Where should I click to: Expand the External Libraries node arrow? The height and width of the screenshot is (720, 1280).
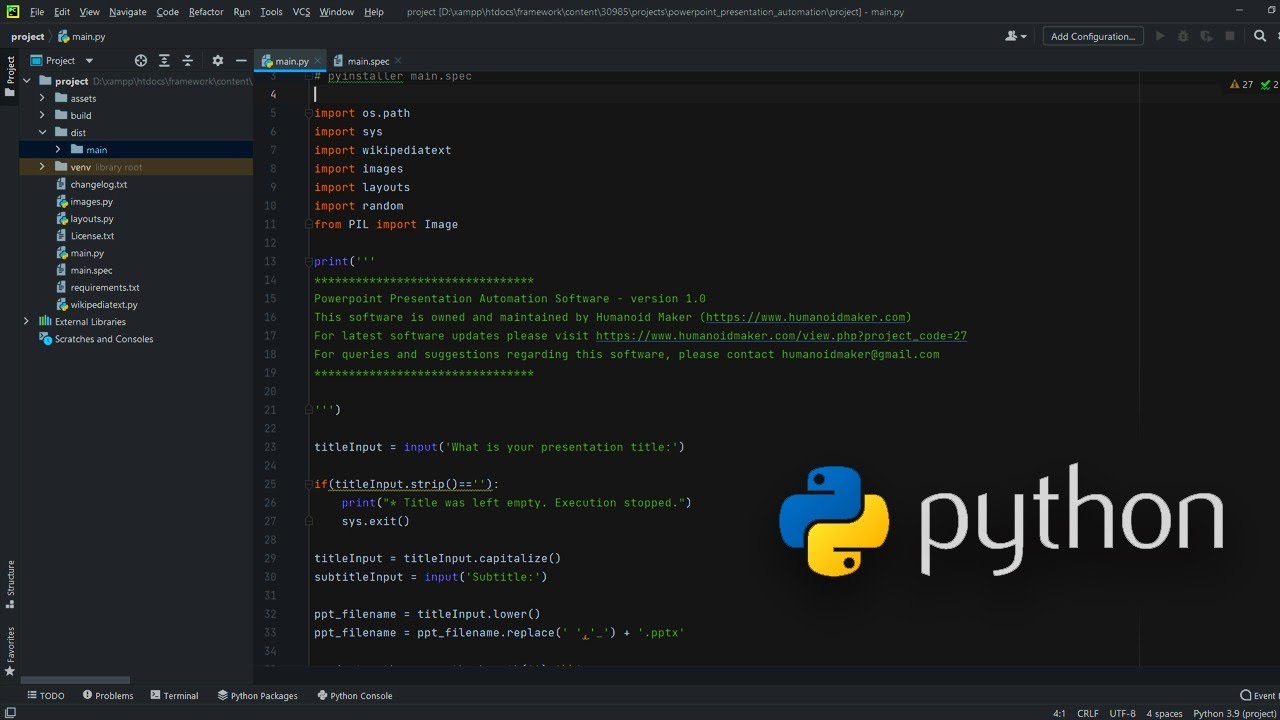pos(27,321)
